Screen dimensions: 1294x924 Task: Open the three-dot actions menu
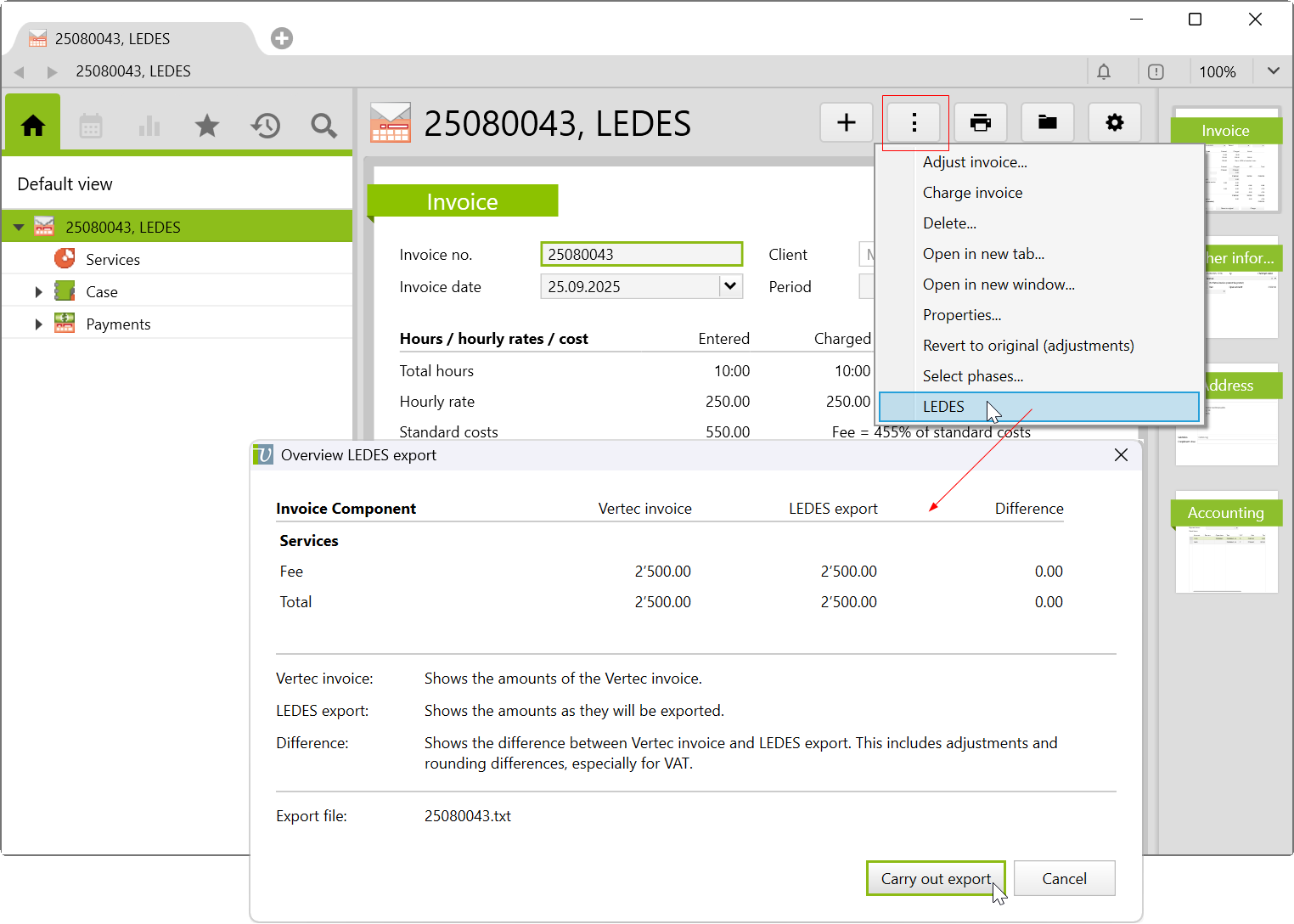914,123
